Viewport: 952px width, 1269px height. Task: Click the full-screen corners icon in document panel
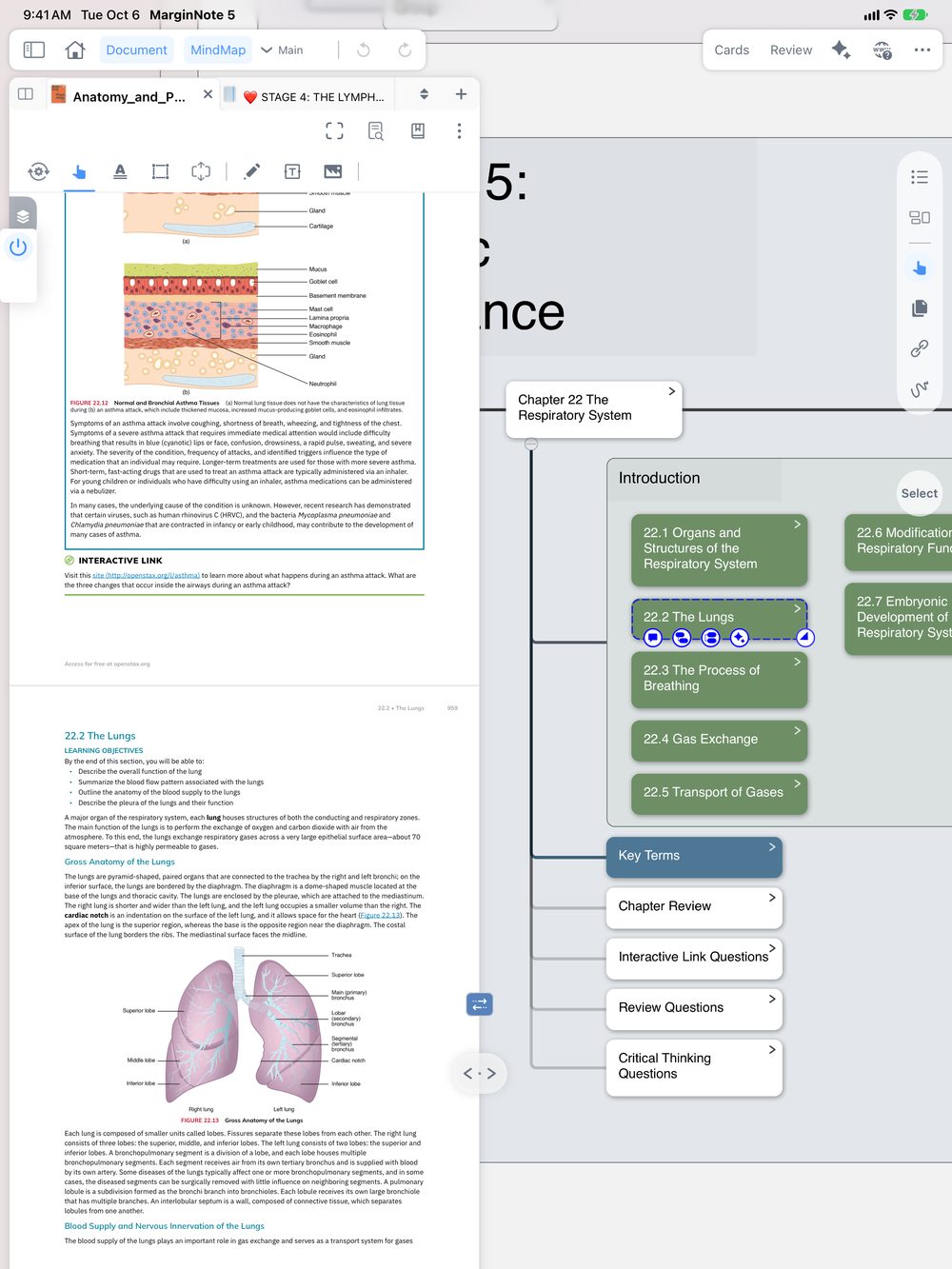(x=334, y=130)
